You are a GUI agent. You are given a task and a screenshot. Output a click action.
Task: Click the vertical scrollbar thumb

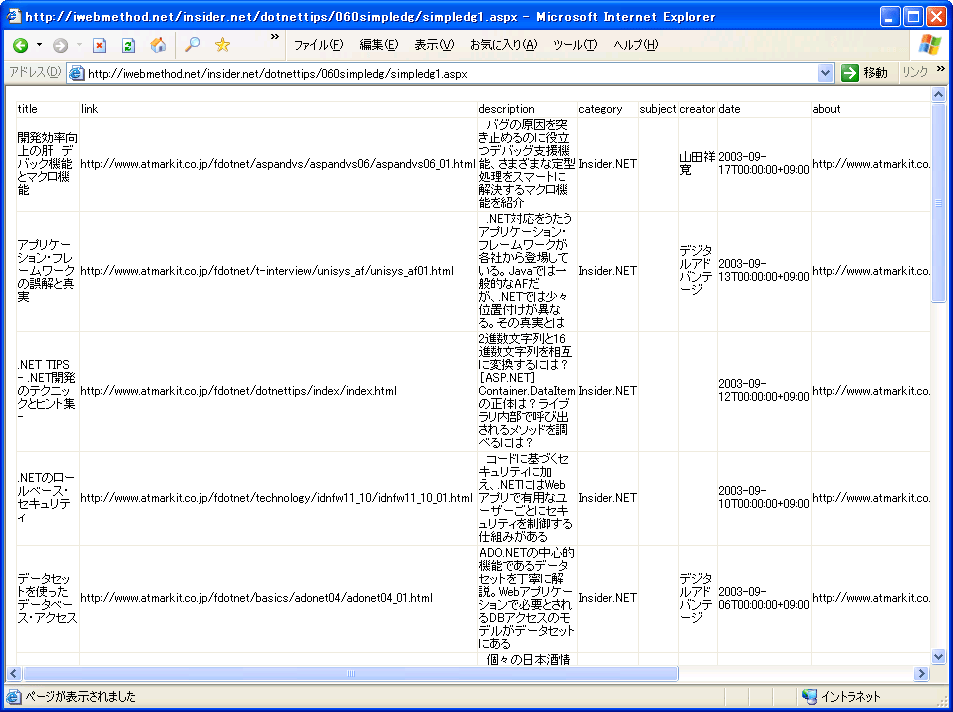tap(938, 202)
